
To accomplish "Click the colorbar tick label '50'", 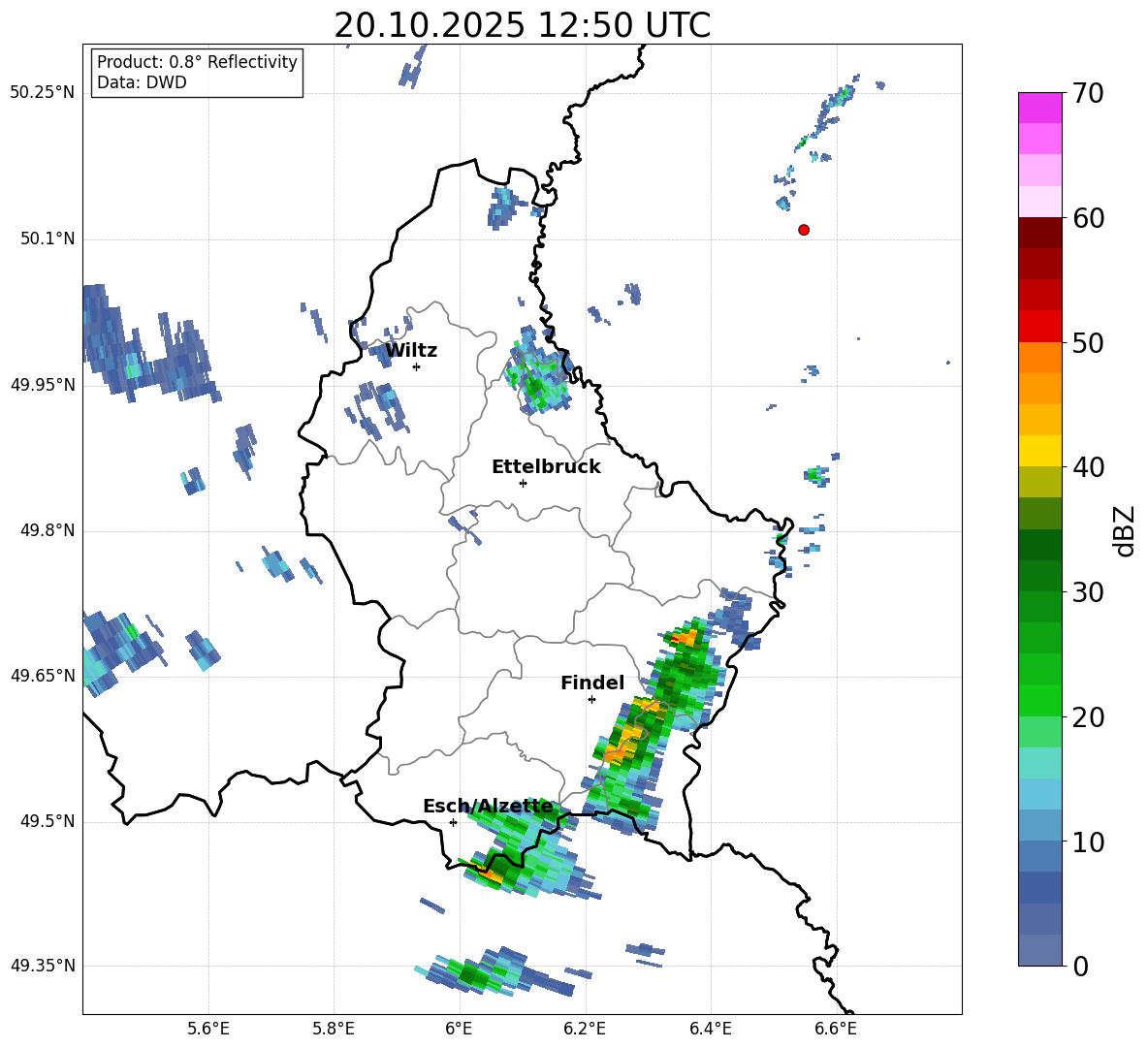I will click(x=1088, y=342).
